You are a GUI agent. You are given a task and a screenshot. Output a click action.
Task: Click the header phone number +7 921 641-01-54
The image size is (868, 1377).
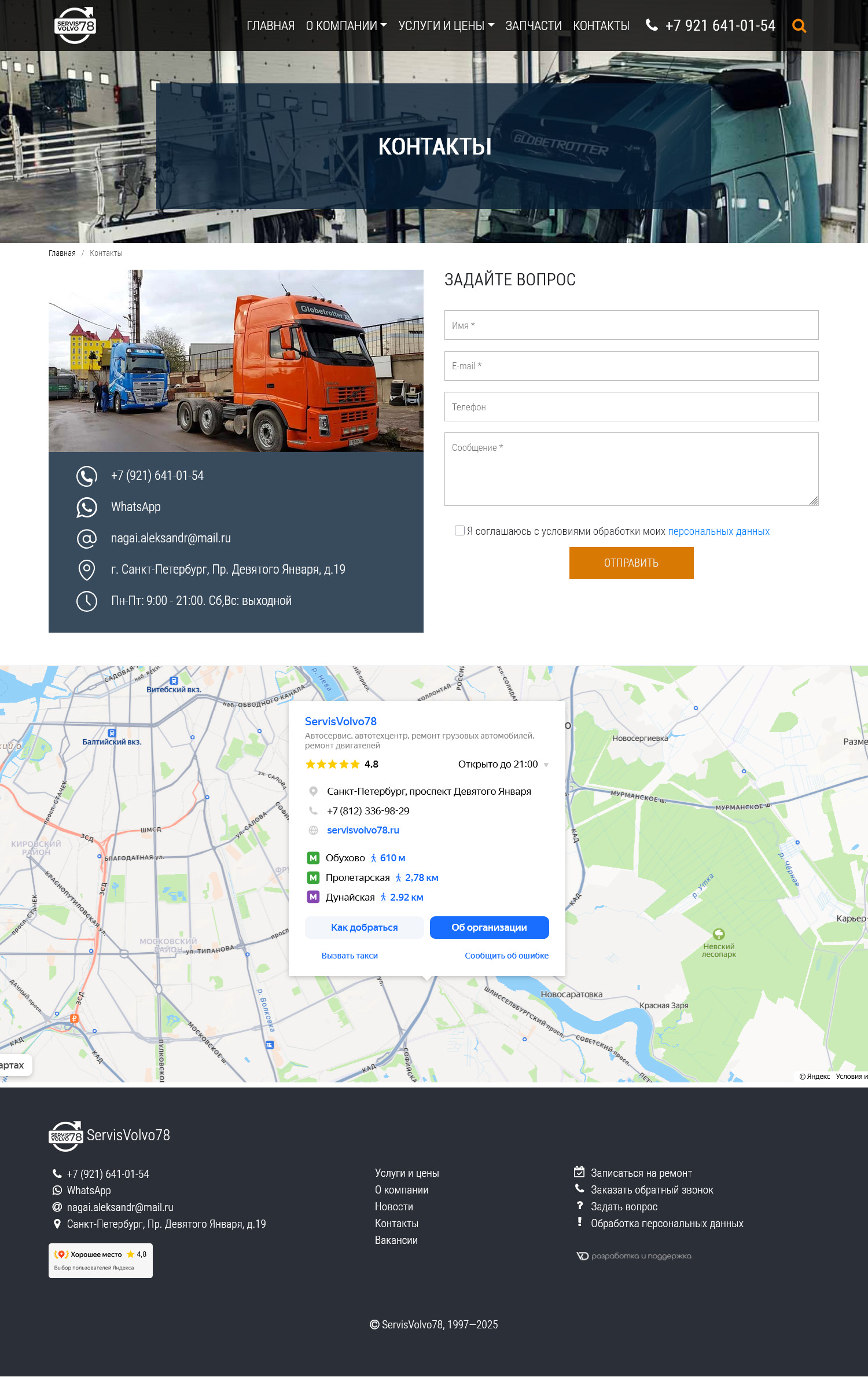(x=720, y=26)
